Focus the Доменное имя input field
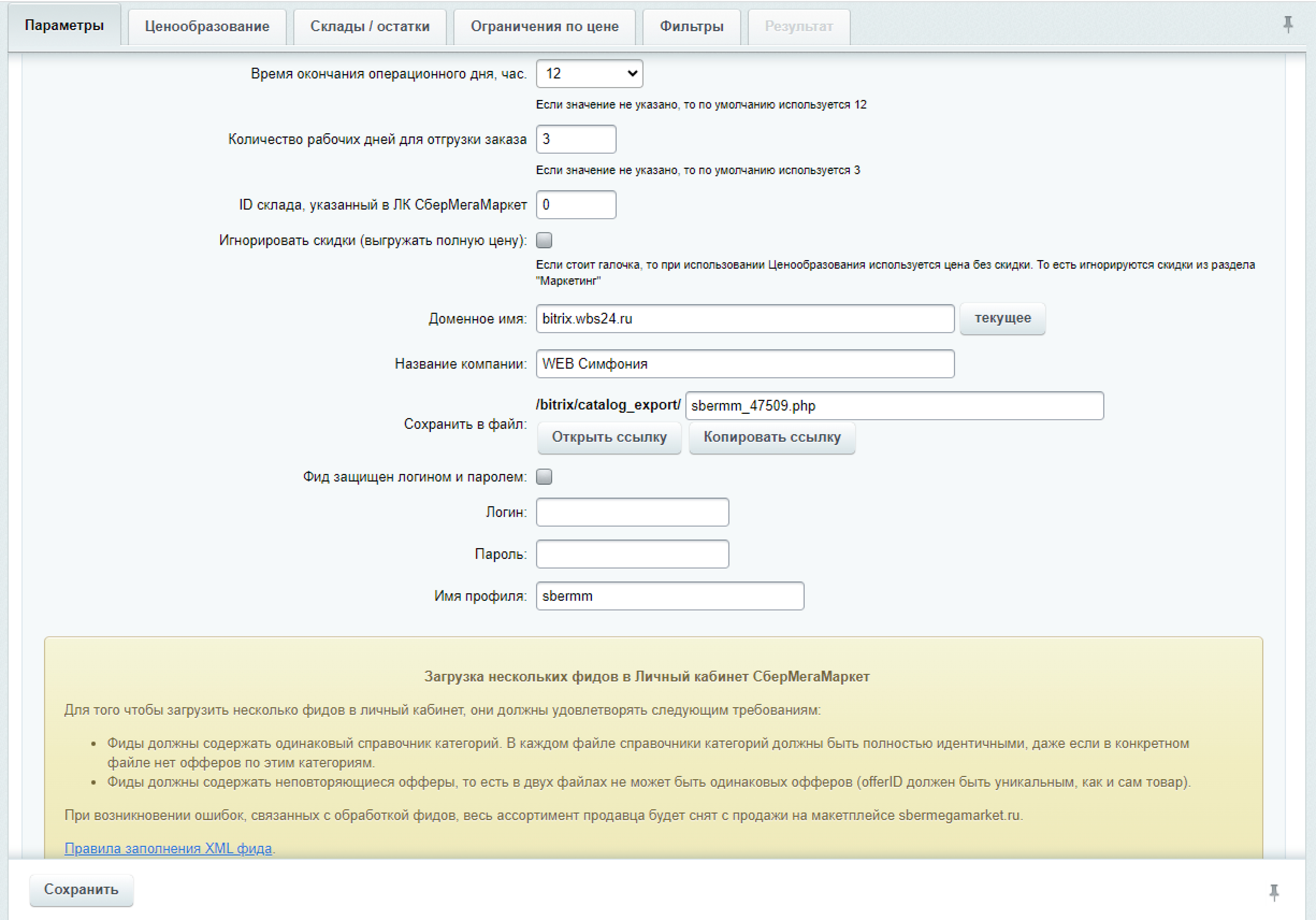The width and height of the screenshot is (1316, 920). tap(744, 318)
